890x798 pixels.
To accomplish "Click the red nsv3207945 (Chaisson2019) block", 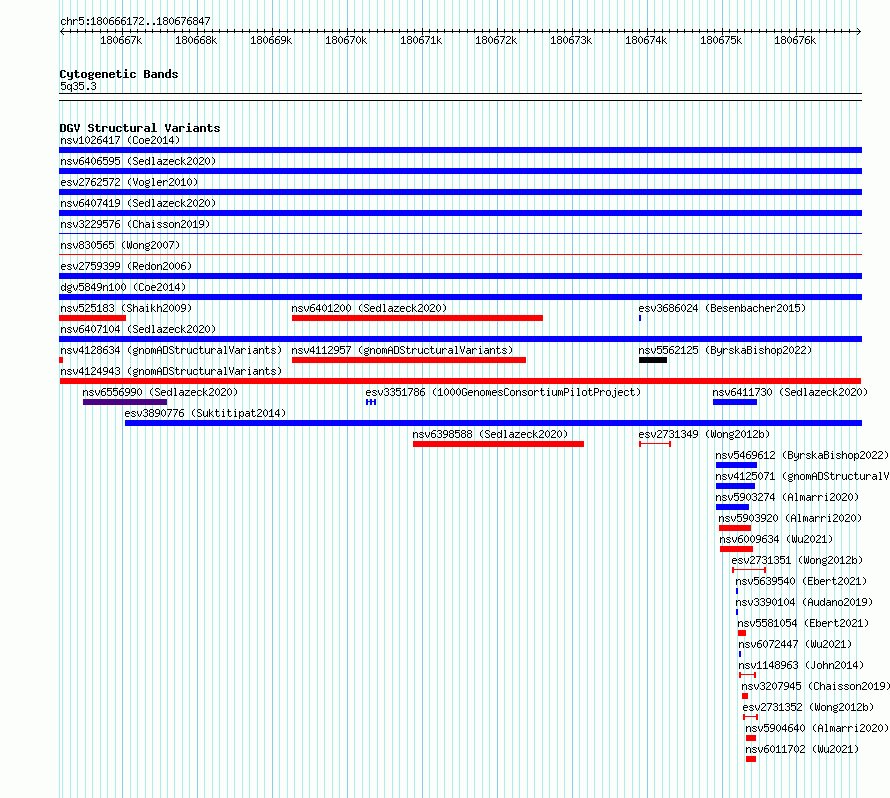I will coord(745,696).
